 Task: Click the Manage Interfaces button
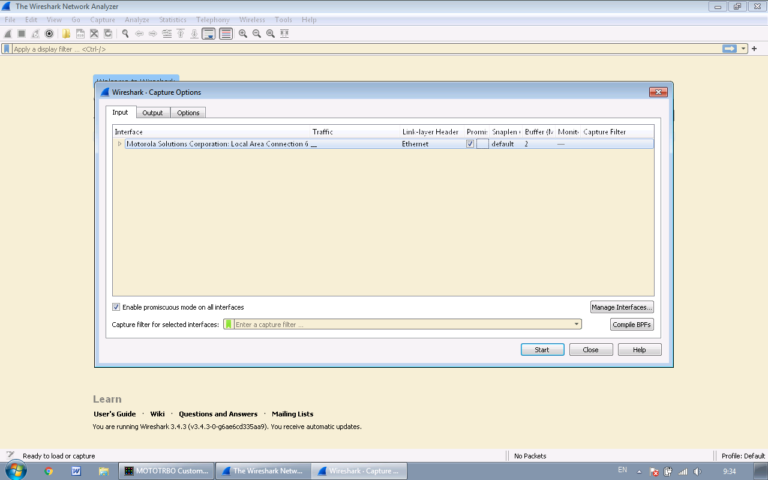click(x=622, y=307)
